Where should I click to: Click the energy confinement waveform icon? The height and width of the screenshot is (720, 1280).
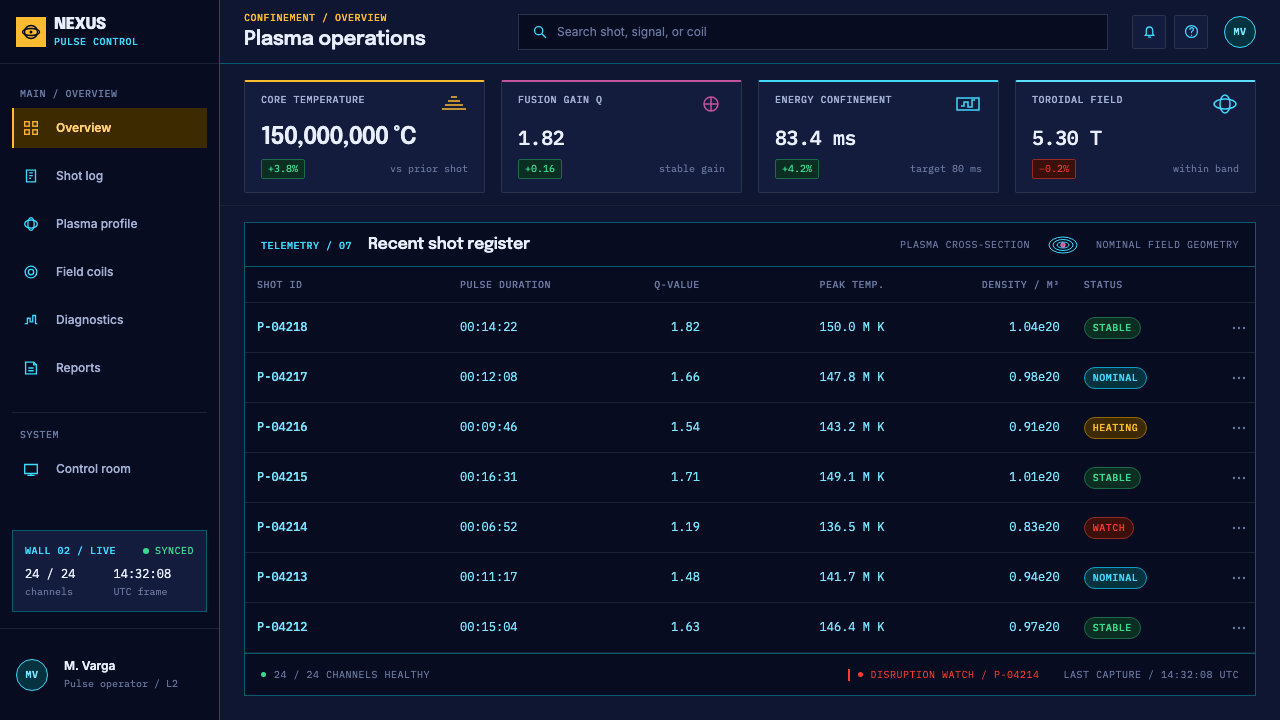[x=968, y=104]
